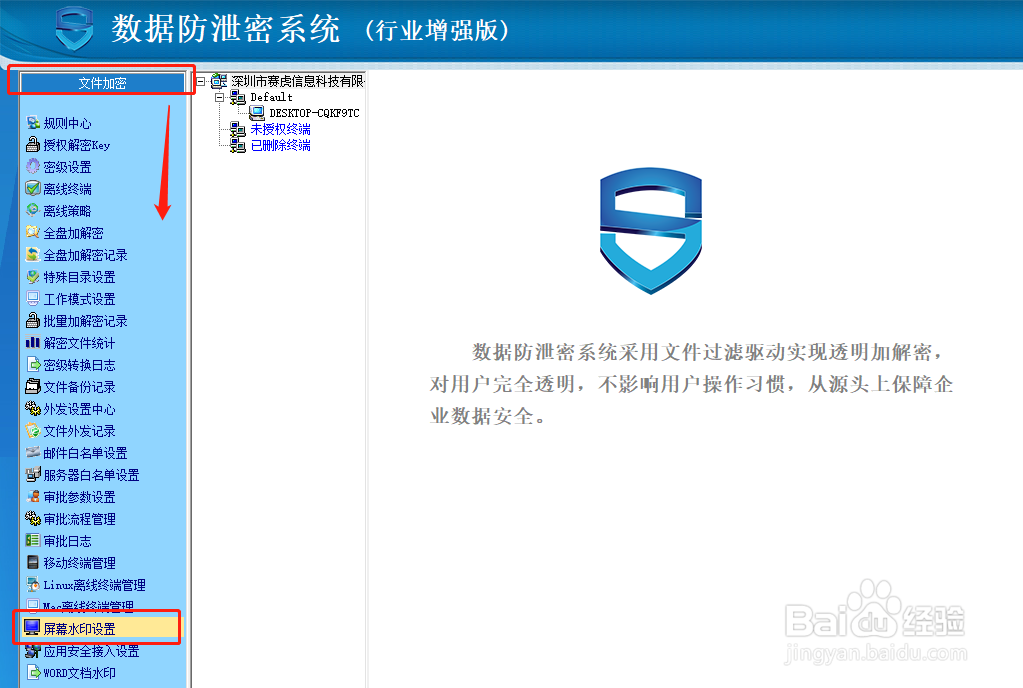Open 规则中心 from the sidebar
This screenshot has width=1023, height=688.
coord(67,123)
